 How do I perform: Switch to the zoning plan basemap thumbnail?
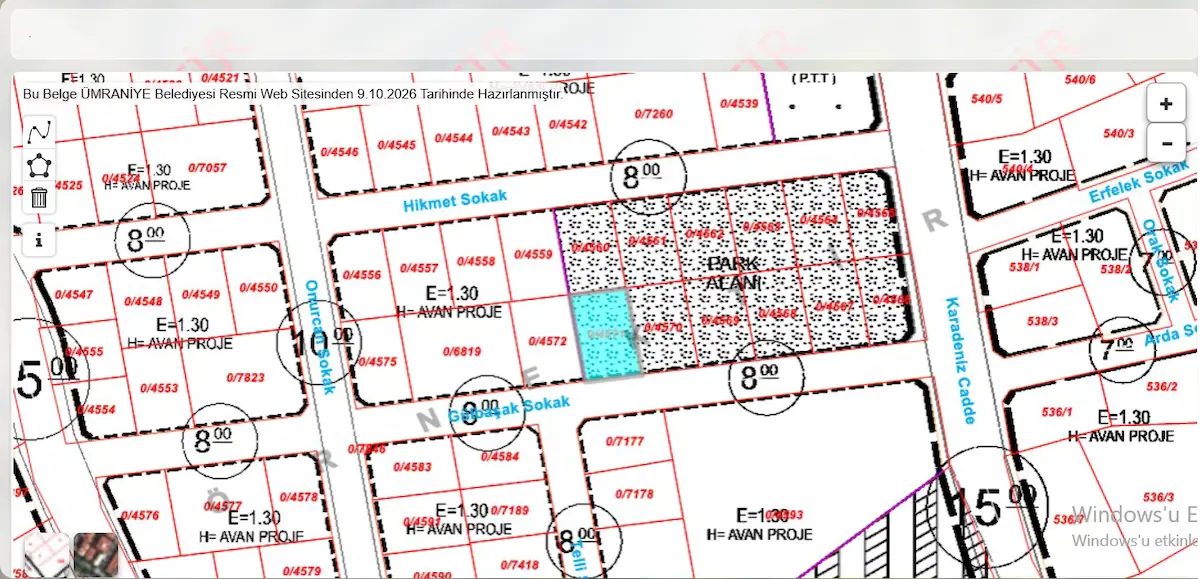point(46,555)
